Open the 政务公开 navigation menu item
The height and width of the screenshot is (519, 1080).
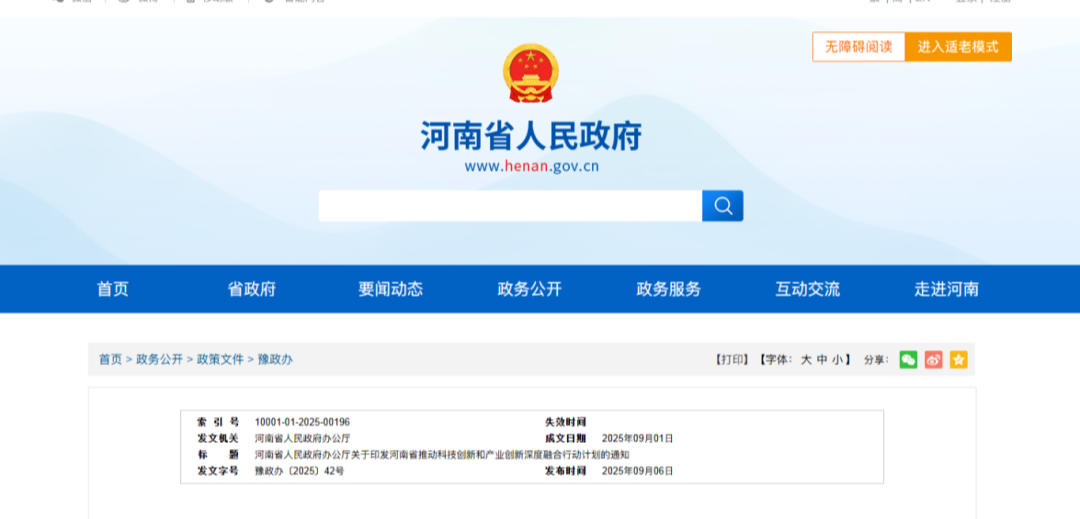[x=530, y=289]
